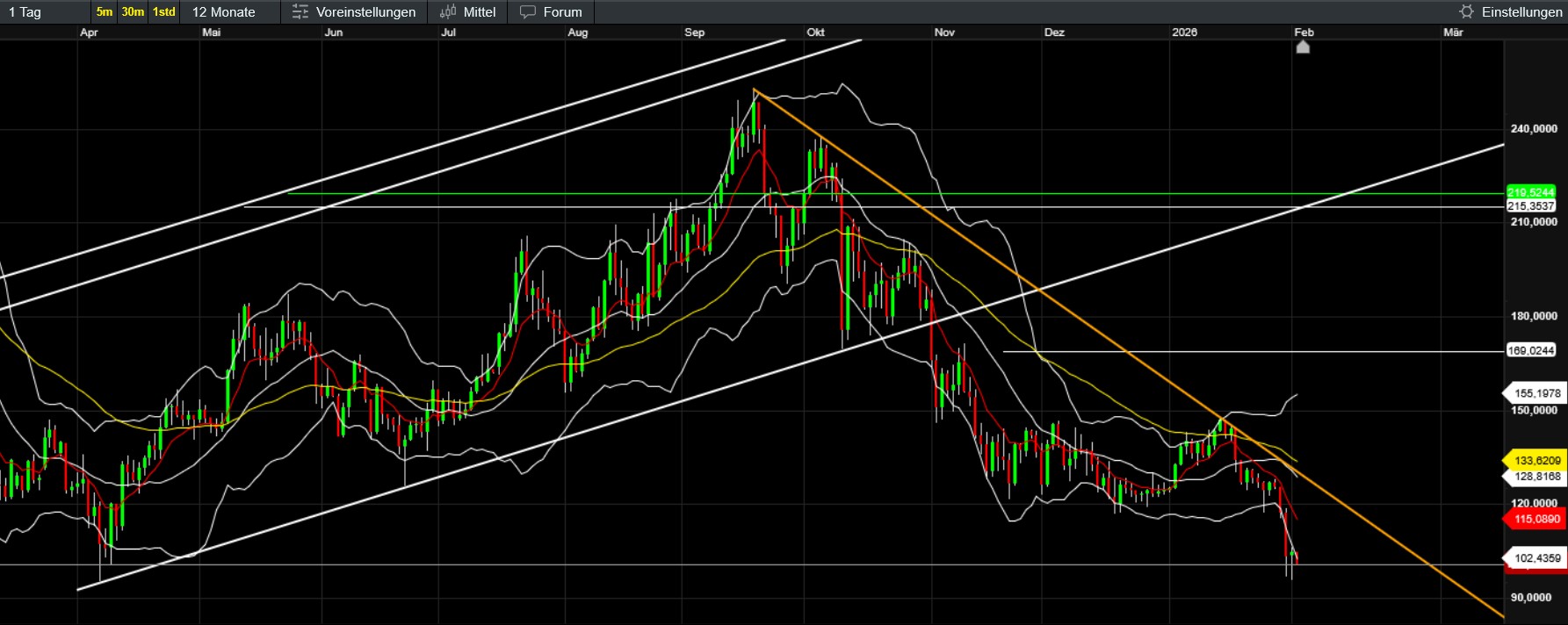Viewport: 1568px width, 625px height.
Task: Open the Mittel price type dropdown
Action: [x=479, y=12]
